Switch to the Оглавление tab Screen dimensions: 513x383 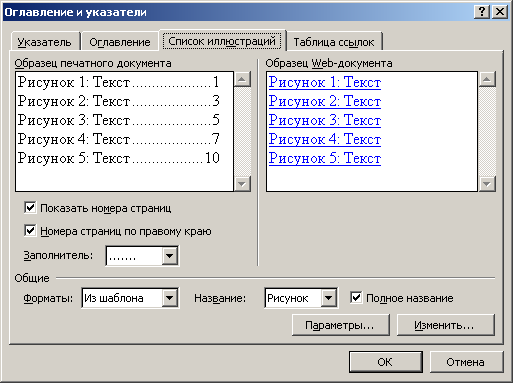(x=120, y=42)
